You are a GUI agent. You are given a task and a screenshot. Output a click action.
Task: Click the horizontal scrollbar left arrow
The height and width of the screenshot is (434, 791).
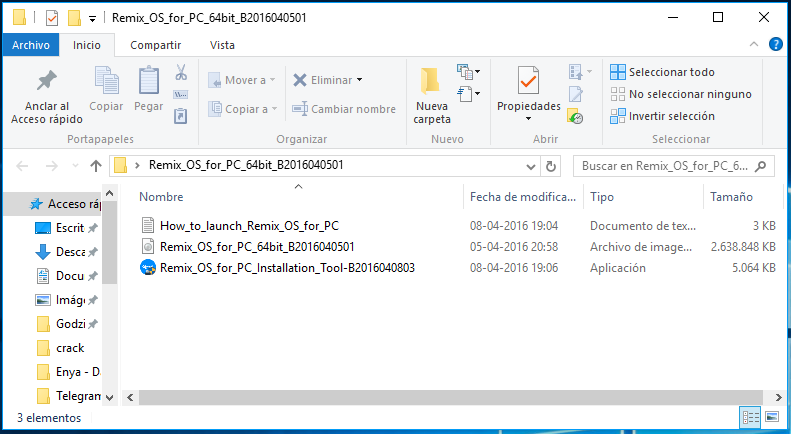[x=130, y=398]
